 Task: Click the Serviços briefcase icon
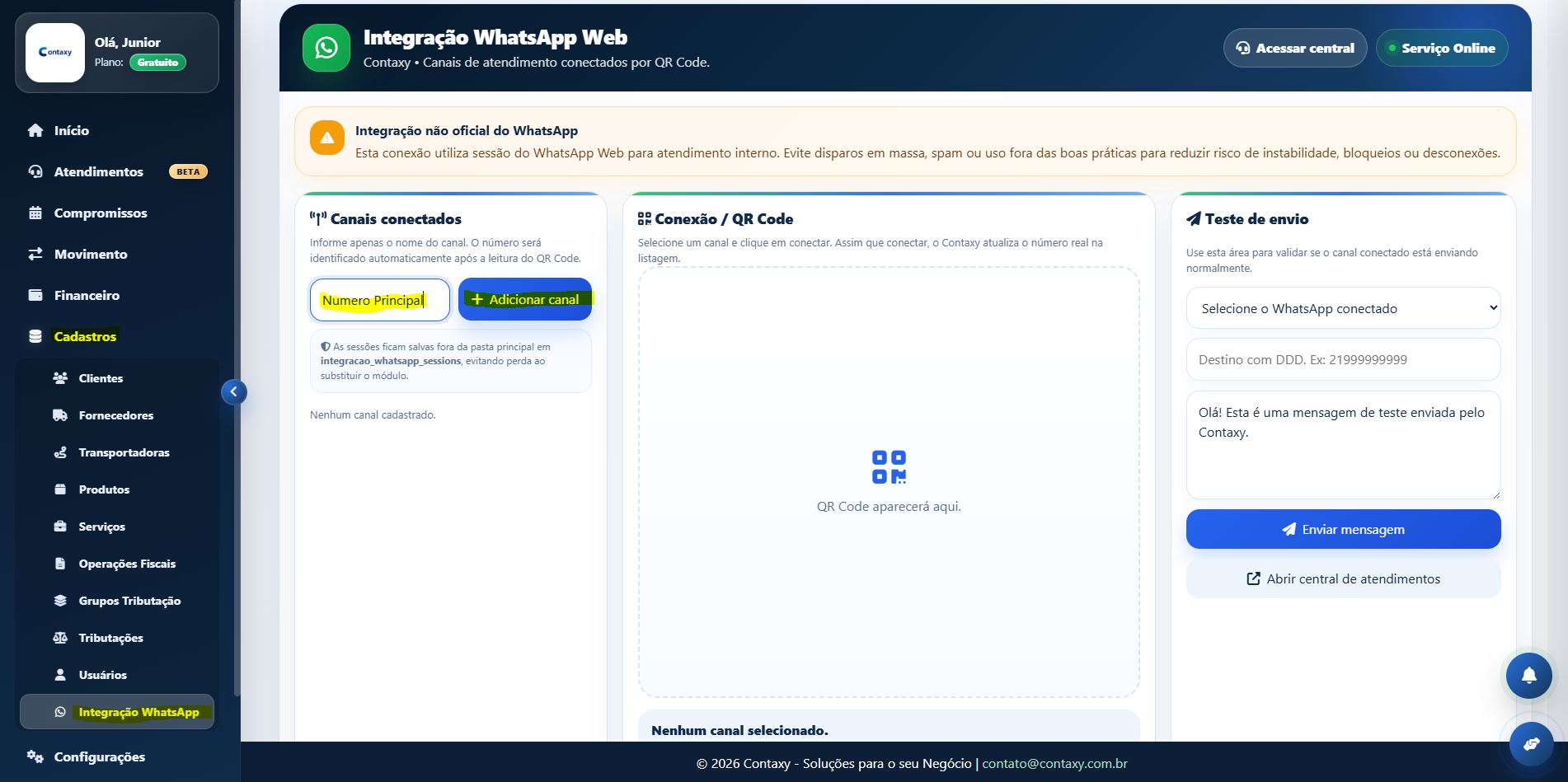(60, 527)
